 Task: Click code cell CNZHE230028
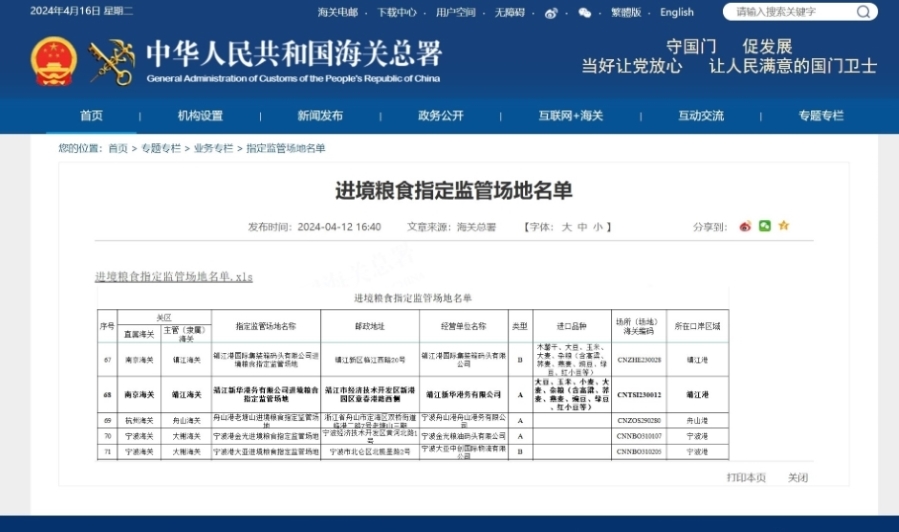639,360
